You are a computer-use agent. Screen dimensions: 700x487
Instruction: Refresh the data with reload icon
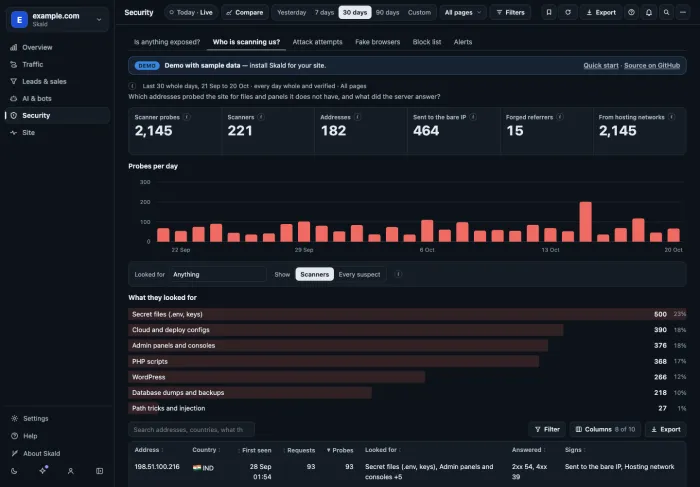[568, 12]
